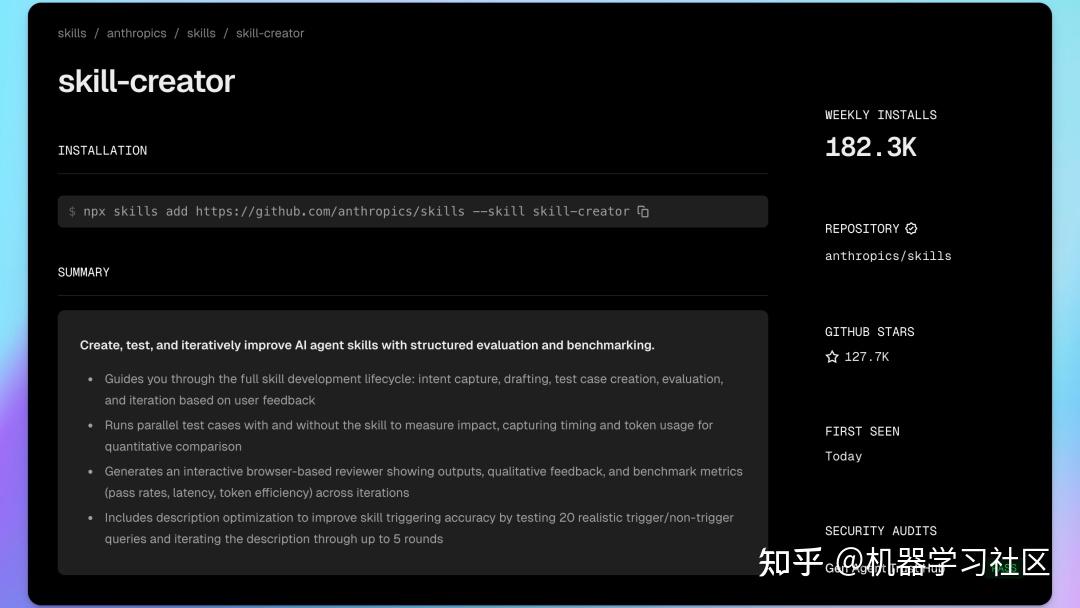Click the 'skill-creator' breadcrumb item
The width and height of the screenshot is (1080, 608).
click(x=270, y=33)
